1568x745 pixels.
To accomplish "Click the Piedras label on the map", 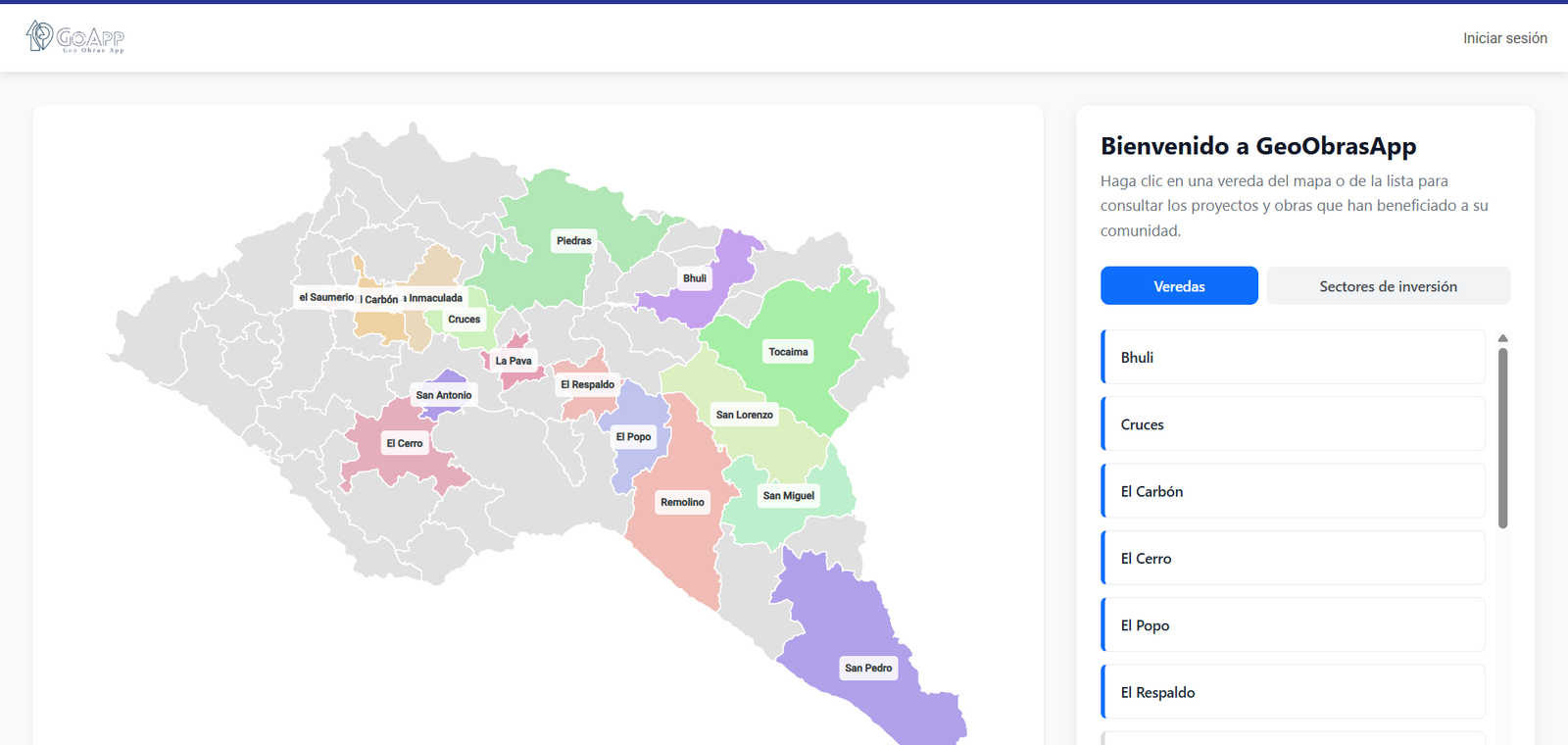I will coord(573,241).
